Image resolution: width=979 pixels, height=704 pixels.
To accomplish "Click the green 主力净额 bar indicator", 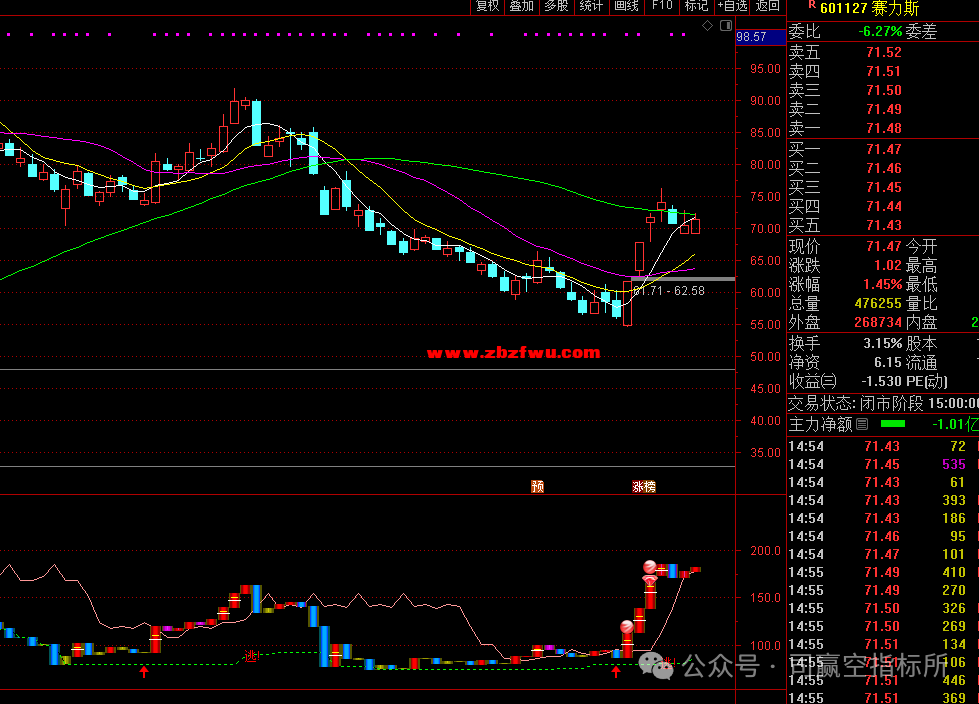I will pos(892,424).
